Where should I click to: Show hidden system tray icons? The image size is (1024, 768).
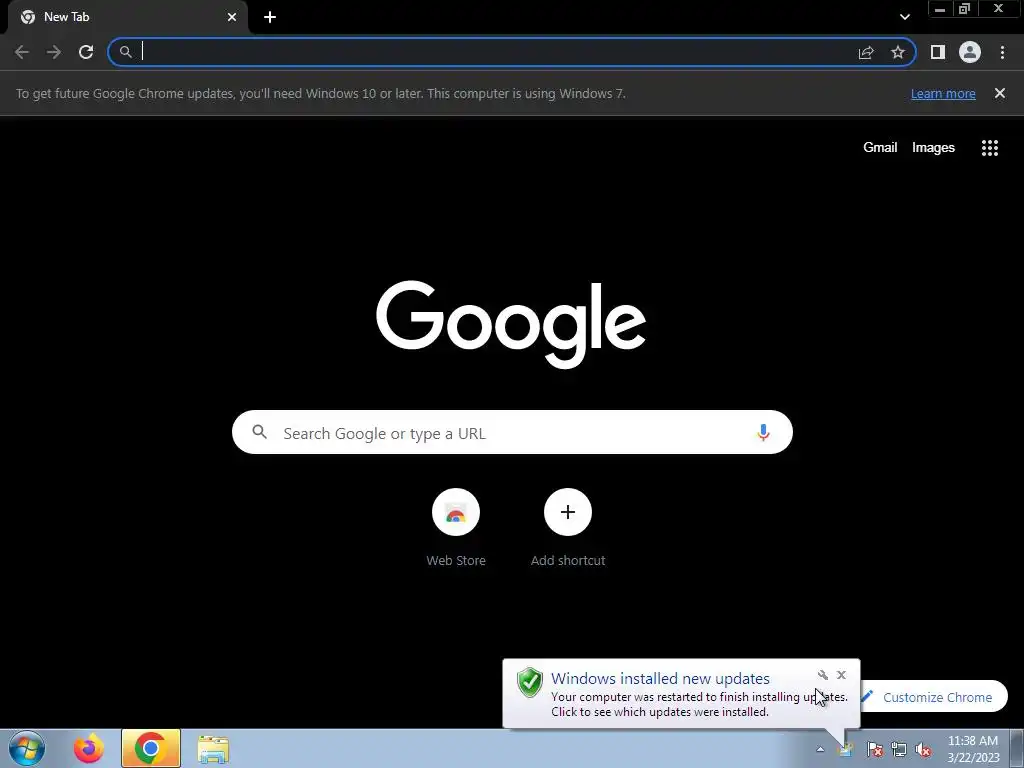(820, 750)
